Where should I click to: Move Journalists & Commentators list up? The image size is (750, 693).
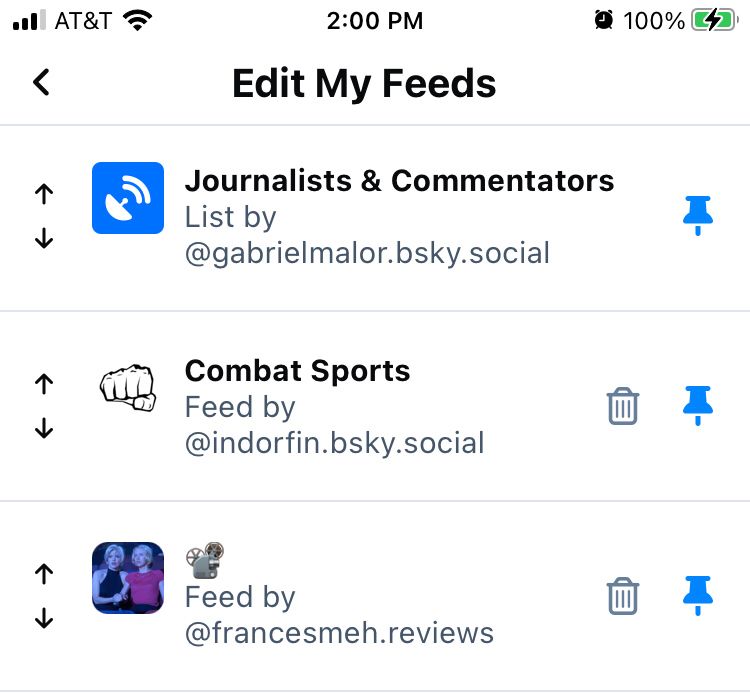pyautogui.click(x=44, y=194)
